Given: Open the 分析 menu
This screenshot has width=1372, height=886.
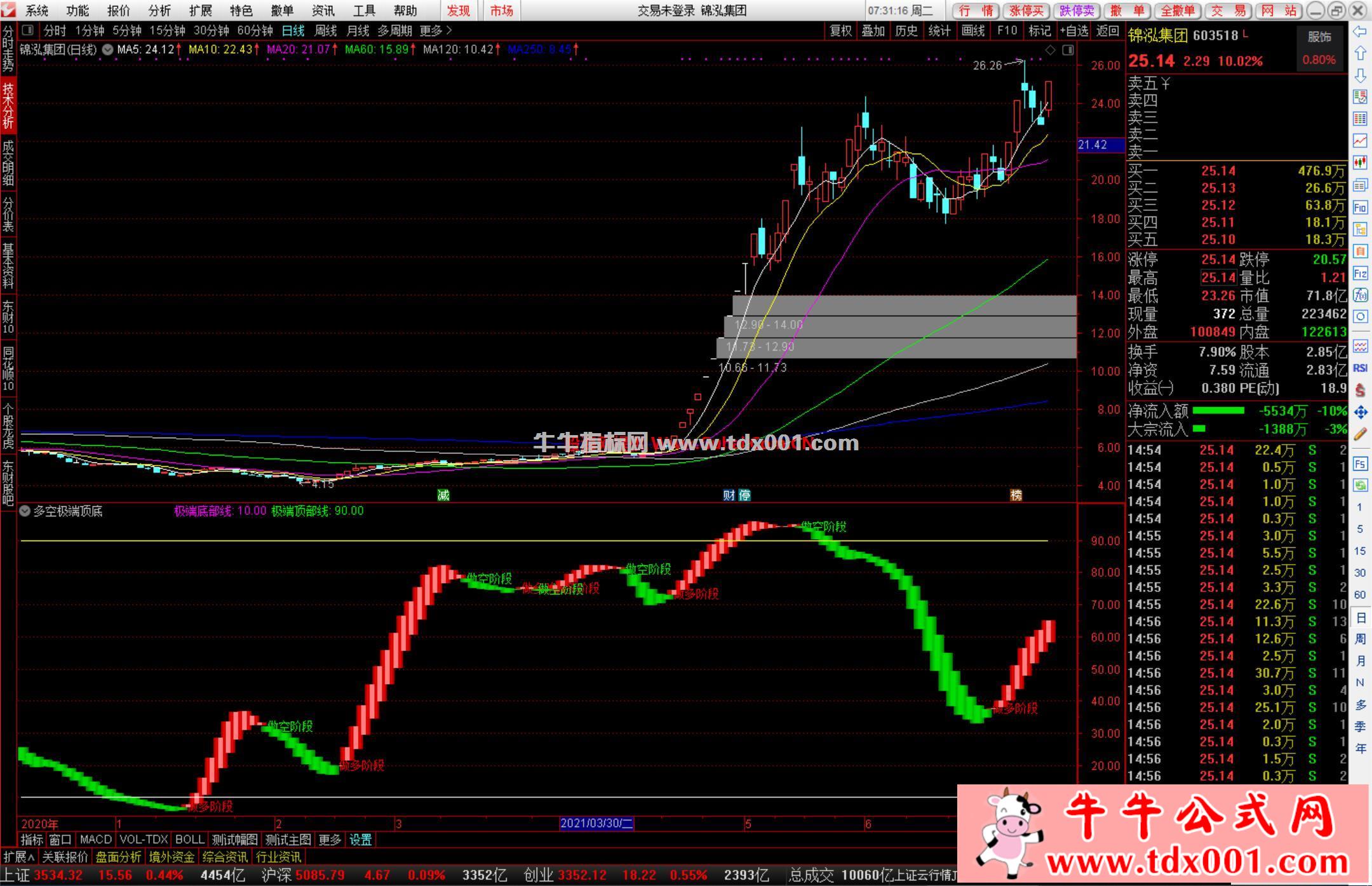Looking at the screenshot, I should (x=159, y=11).
